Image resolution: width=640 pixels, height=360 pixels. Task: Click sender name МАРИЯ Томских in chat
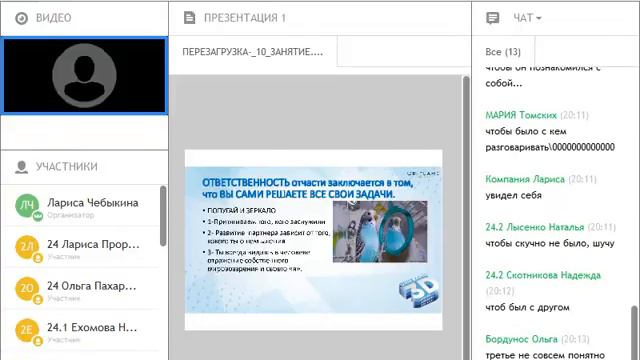[521, 116]
